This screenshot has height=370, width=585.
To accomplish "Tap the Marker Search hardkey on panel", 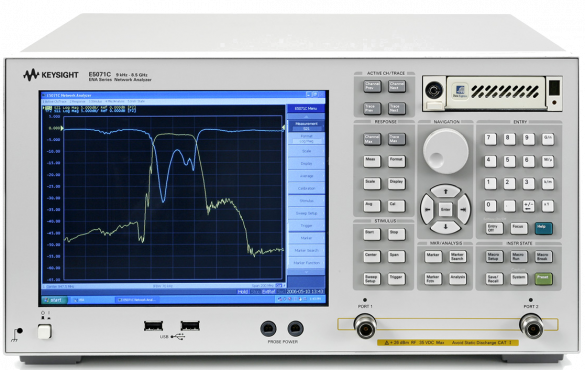I will coord(458,257).
